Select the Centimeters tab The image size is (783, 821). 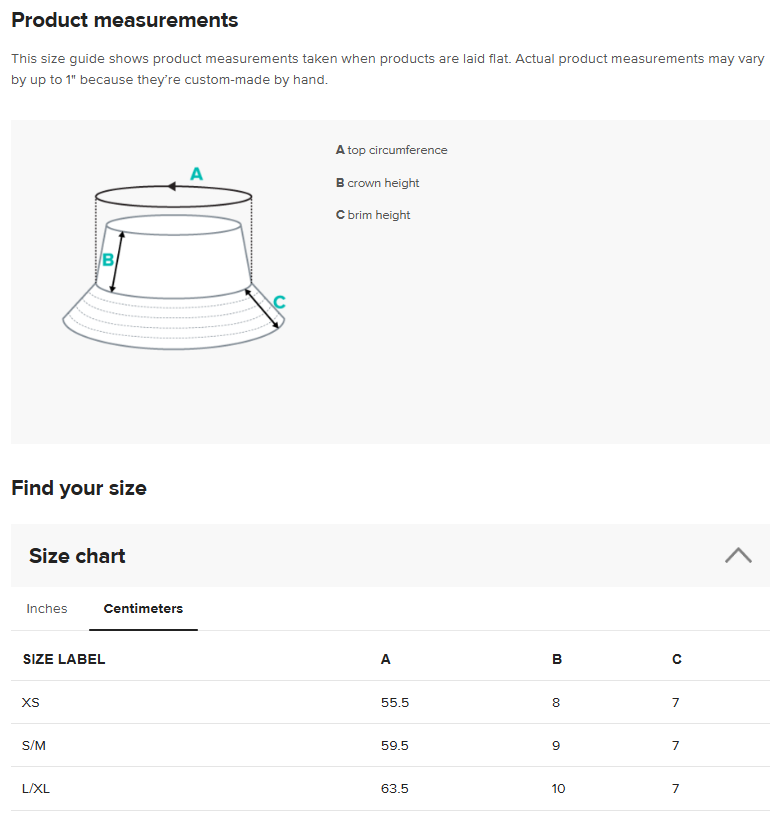point(143,609)
